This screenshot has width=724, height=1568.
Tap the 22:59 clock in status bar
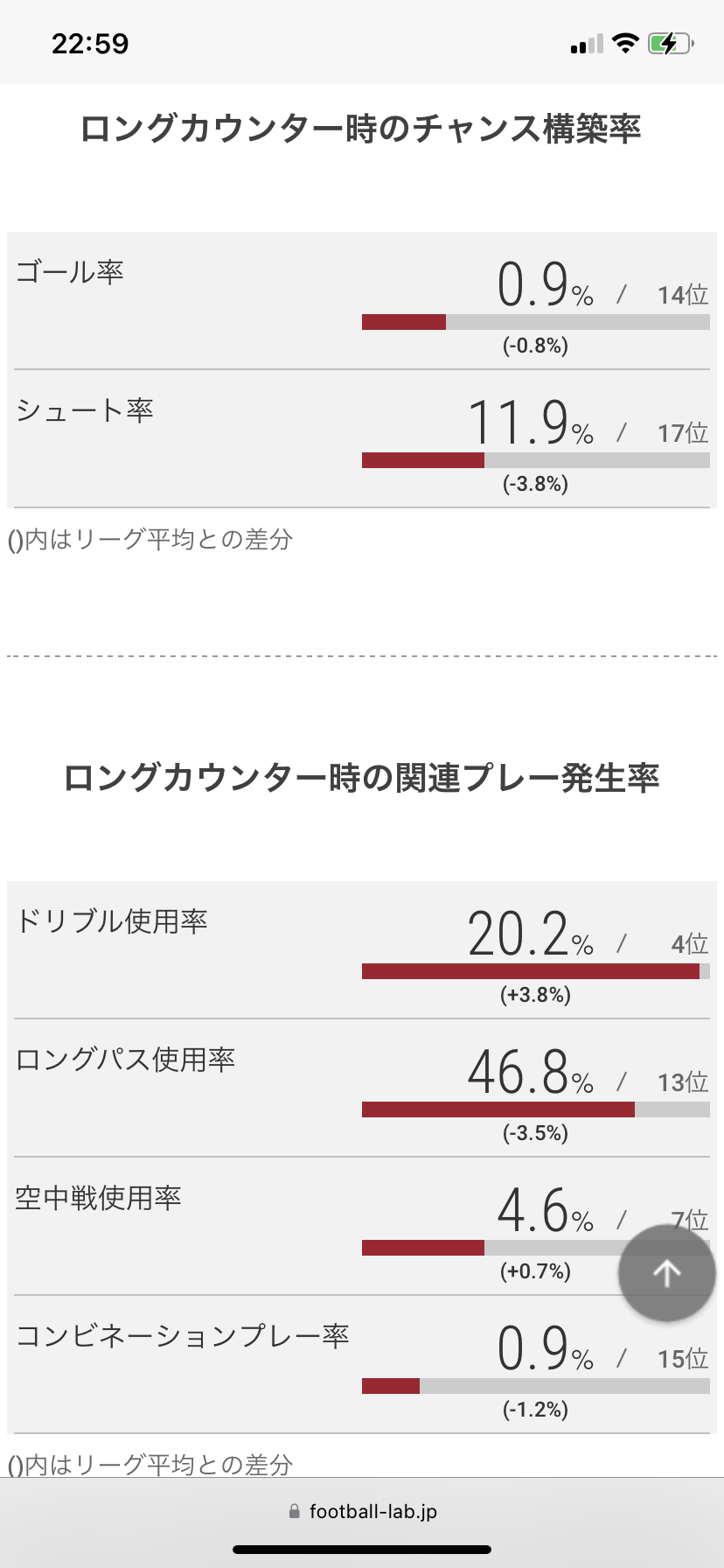point(90,43)
